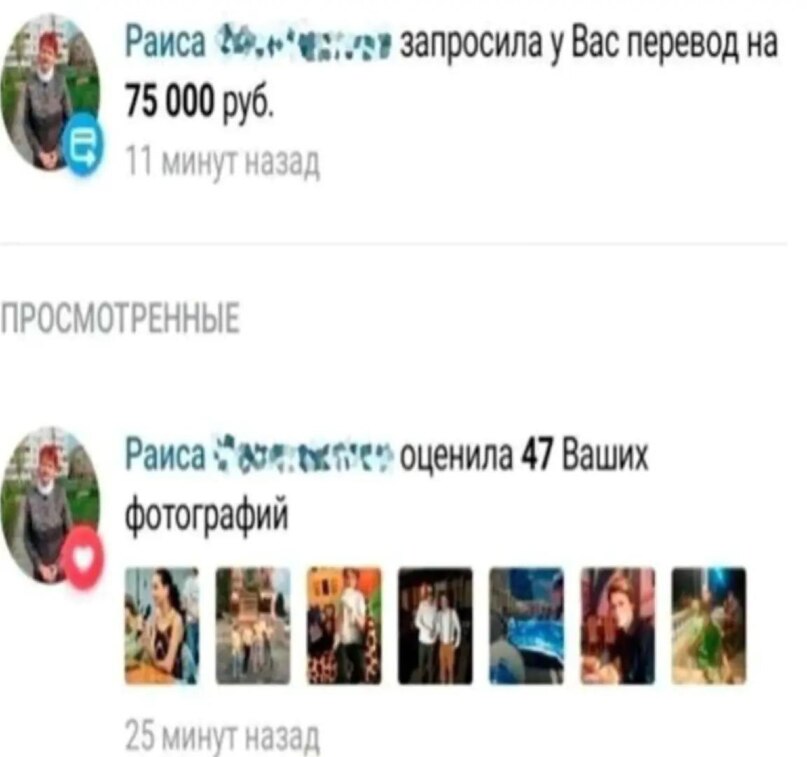Click the red heart like badge icon
This screenshot has width=807, height=757.
[x=83, y=558]
